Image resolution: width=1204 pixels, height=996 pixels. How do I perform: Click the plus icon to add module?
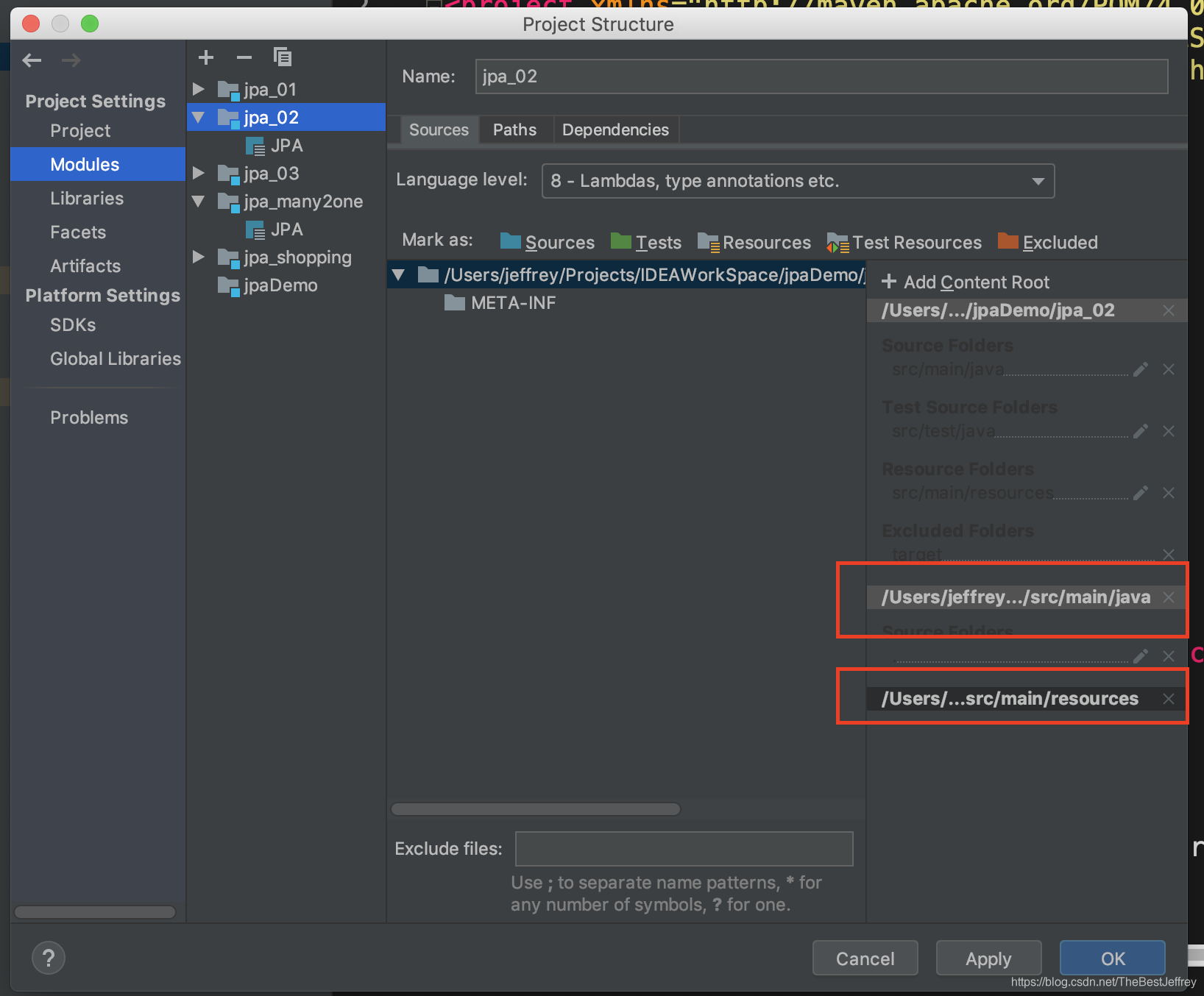point(206,57)
